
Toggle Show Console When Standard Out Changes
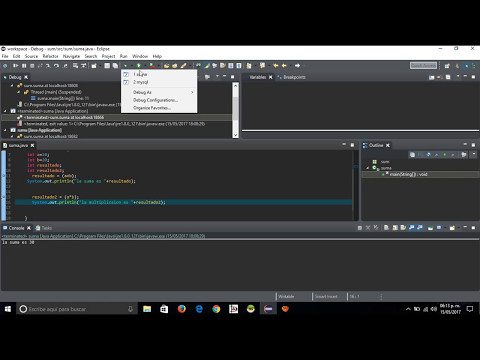(412, 228)
